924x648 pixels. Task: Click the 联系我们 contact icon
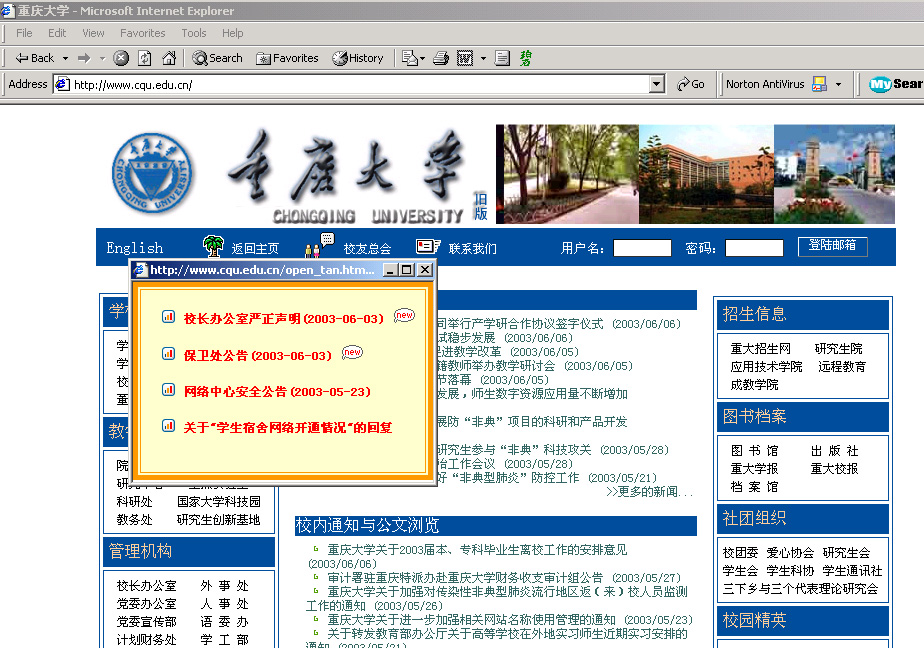tap(428, 247)
